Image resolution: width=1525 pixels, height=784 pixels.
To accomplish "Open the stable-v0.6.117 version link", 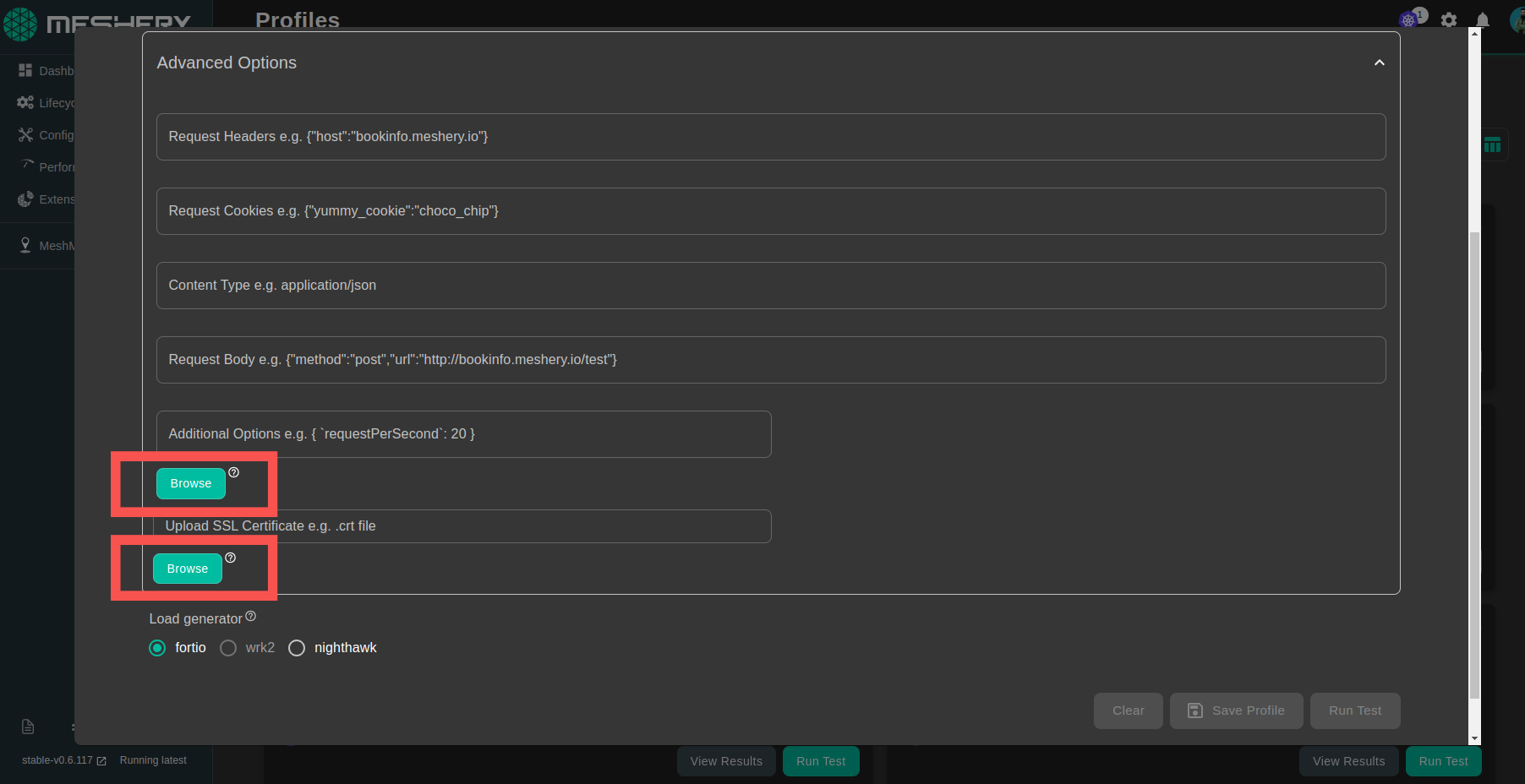I will click(57, 759).
